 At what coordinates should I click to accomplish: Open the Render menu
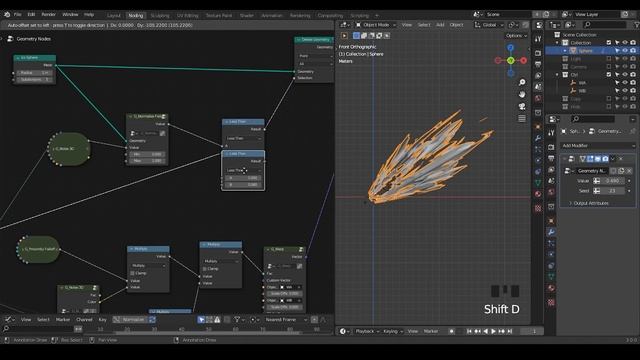49,15
